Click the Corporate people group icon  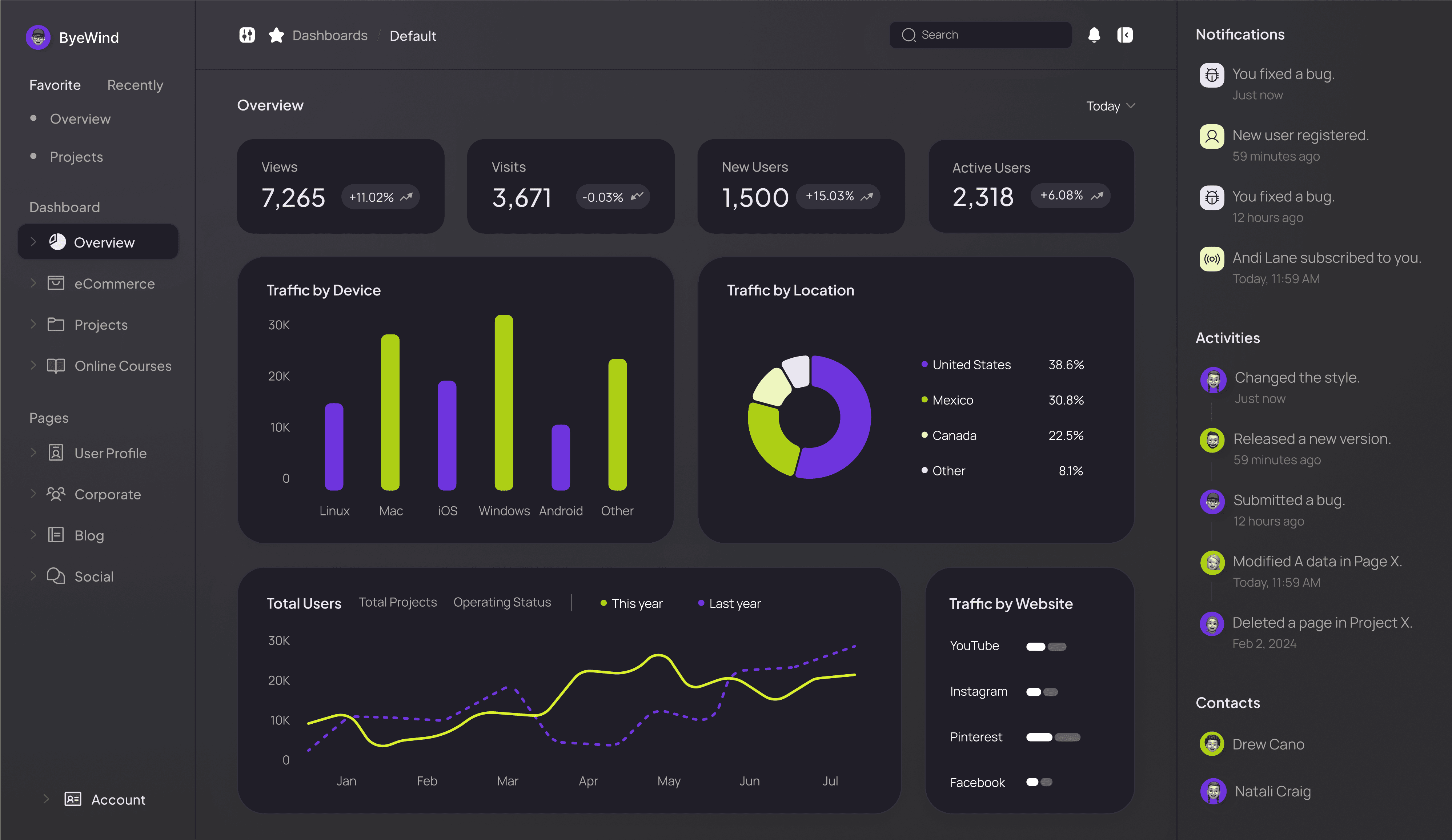(x=56, y=494)
